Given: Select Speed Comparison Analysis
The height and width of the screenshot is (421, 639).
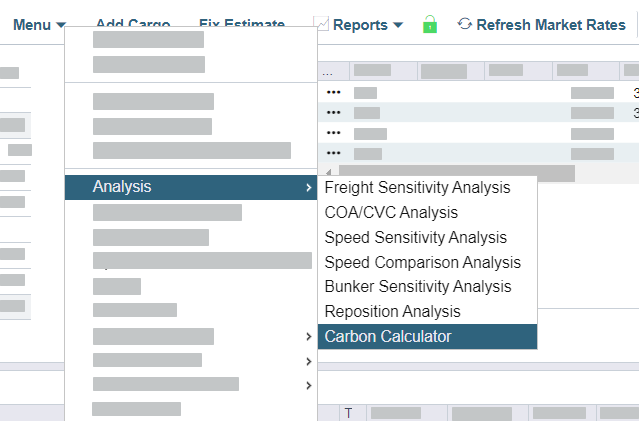Looking at the screenshot, I should point(422,262).
